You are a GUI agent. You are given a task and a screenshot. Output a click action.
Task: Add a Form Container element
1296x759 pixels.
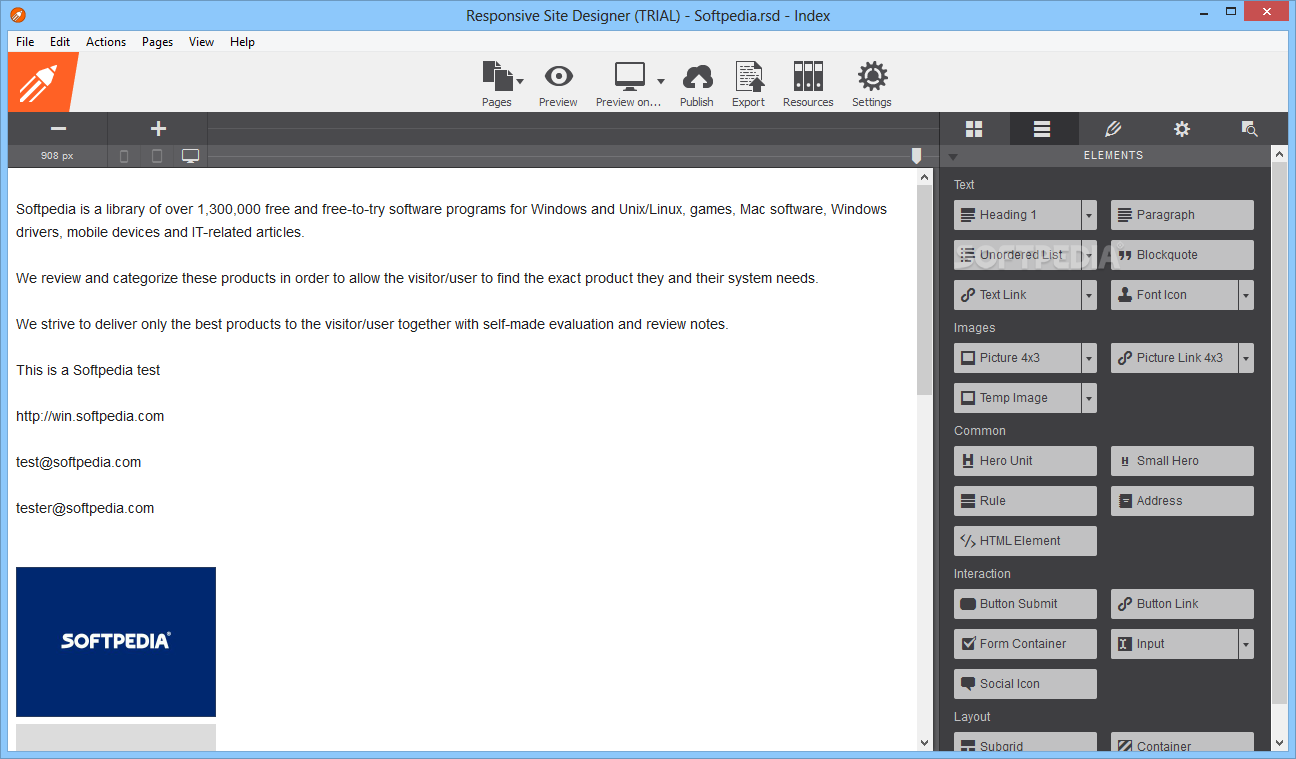[1025, 644]
